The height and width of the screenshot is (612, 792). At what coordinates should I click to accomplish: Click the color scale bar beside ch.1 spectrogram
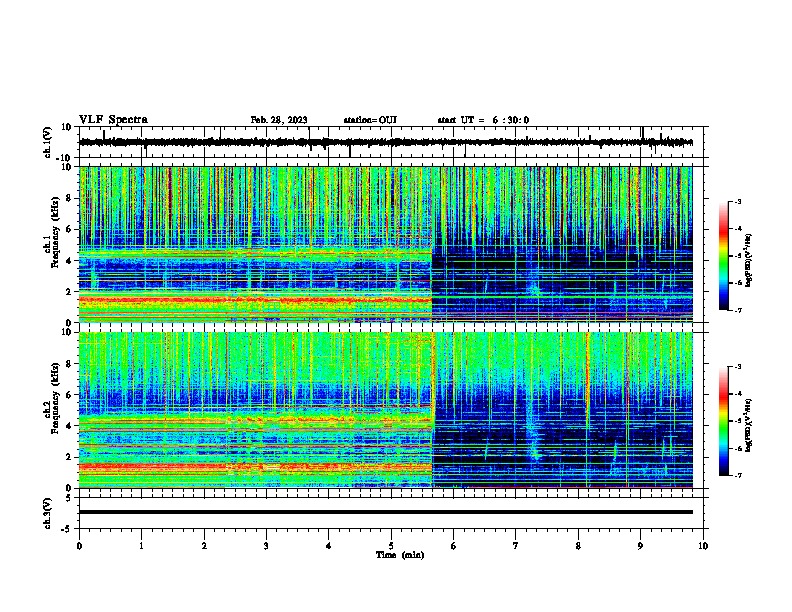tap(723, 255)
